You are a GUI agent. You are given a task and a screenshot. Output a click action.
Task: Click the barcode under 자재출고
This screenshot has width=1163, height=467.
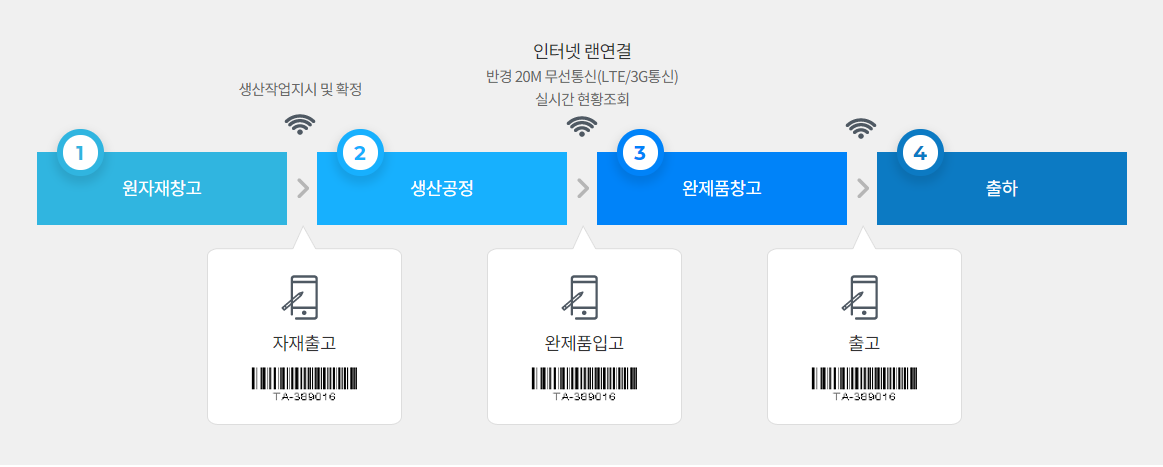304,383
